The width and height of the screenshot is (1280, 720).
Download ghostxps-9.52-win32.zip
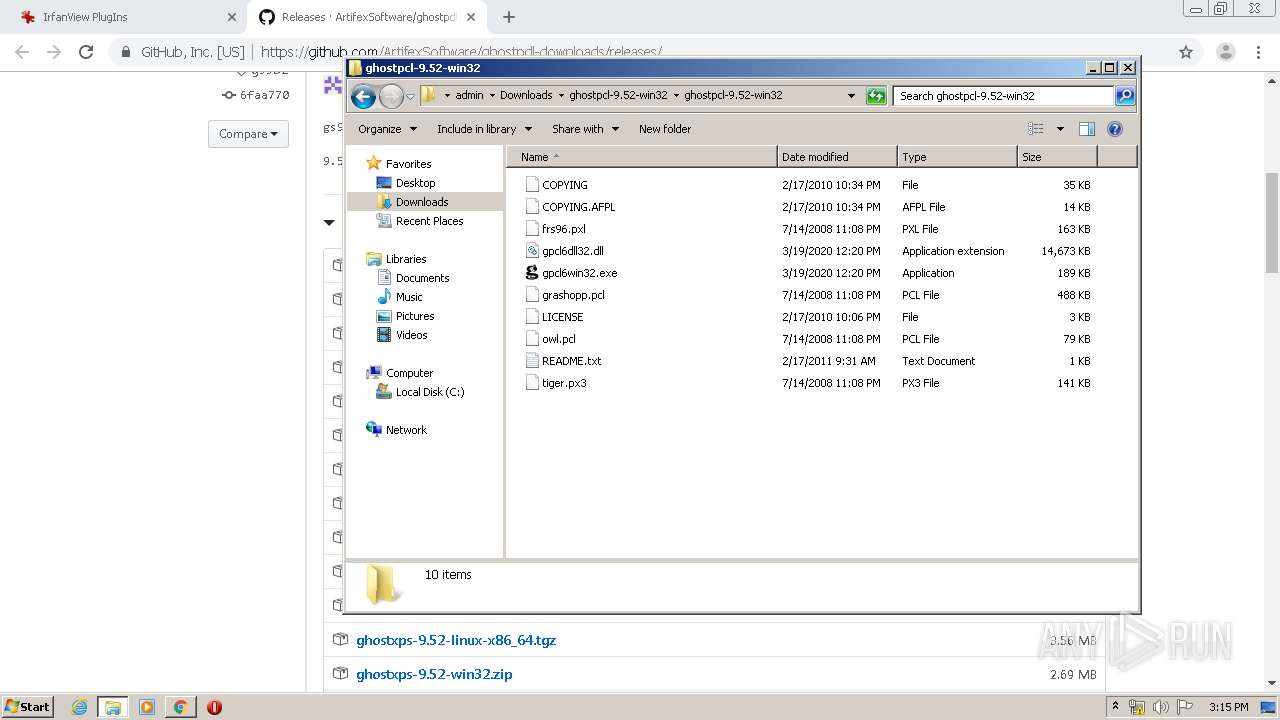point(434,674)
